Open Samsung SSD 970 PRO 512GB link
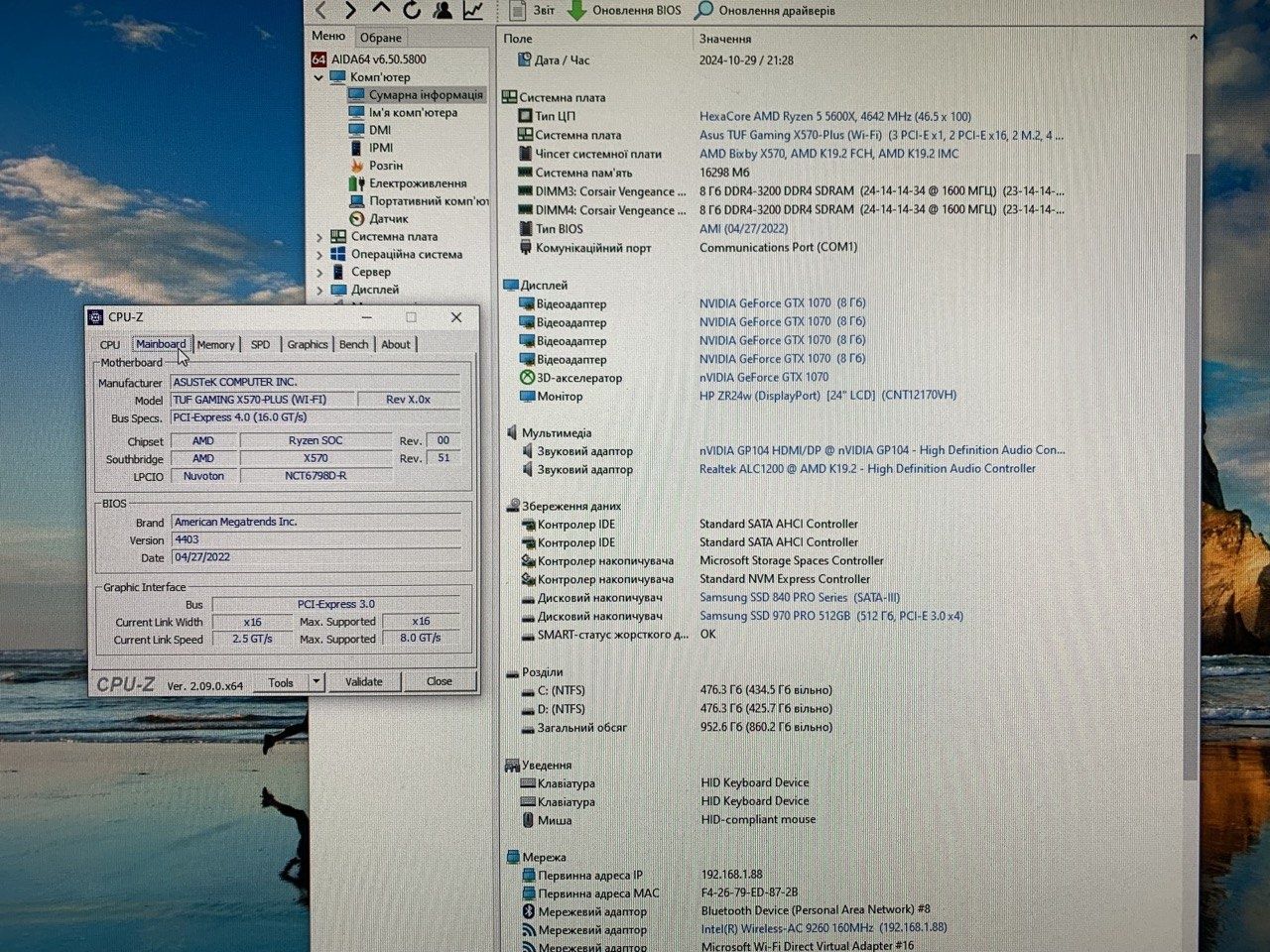This screenshot has height=952, width=1270. 831,616
